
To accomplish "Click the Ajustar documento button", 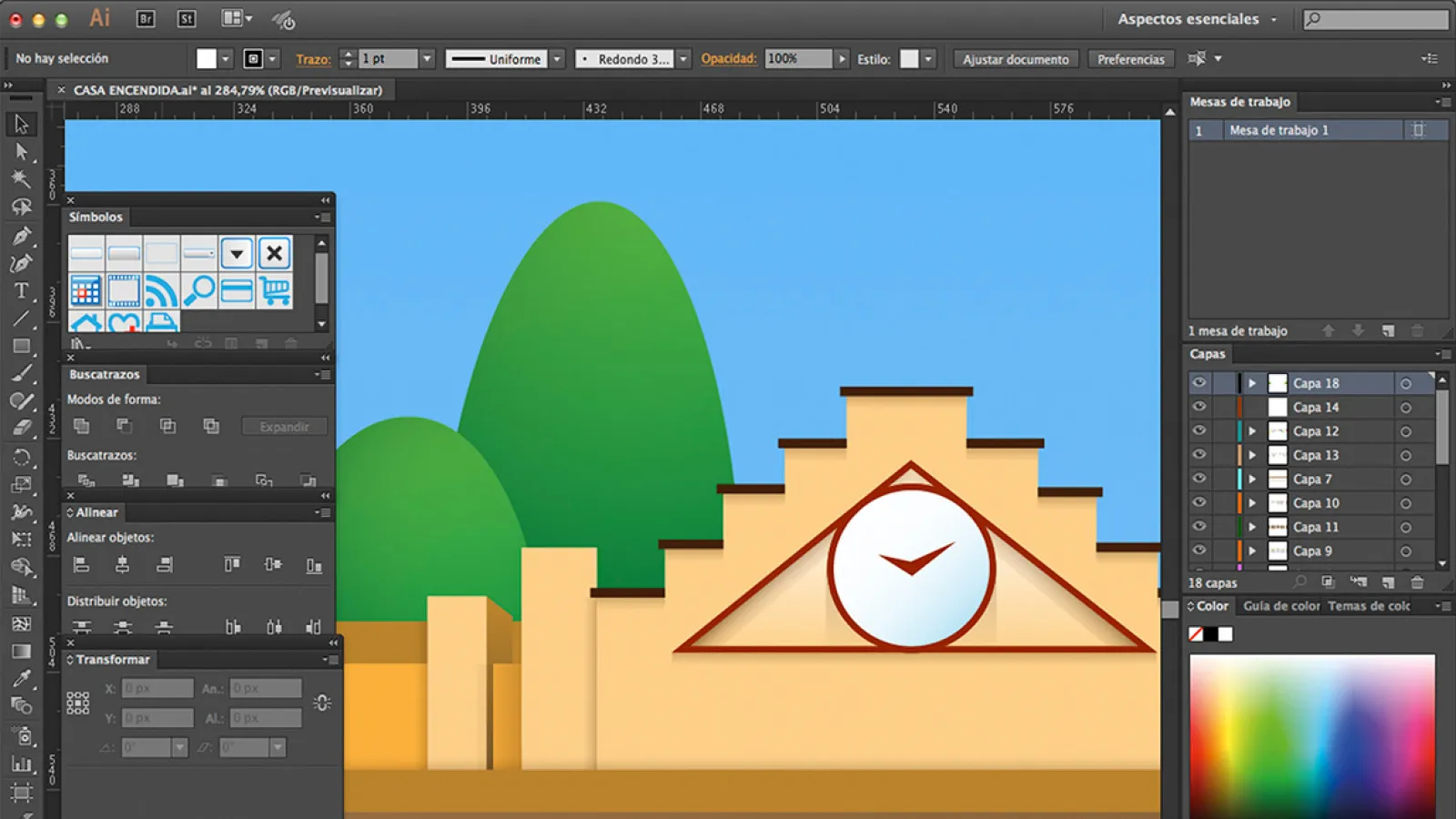I will pyautogui.click(x=1015, y=59).
